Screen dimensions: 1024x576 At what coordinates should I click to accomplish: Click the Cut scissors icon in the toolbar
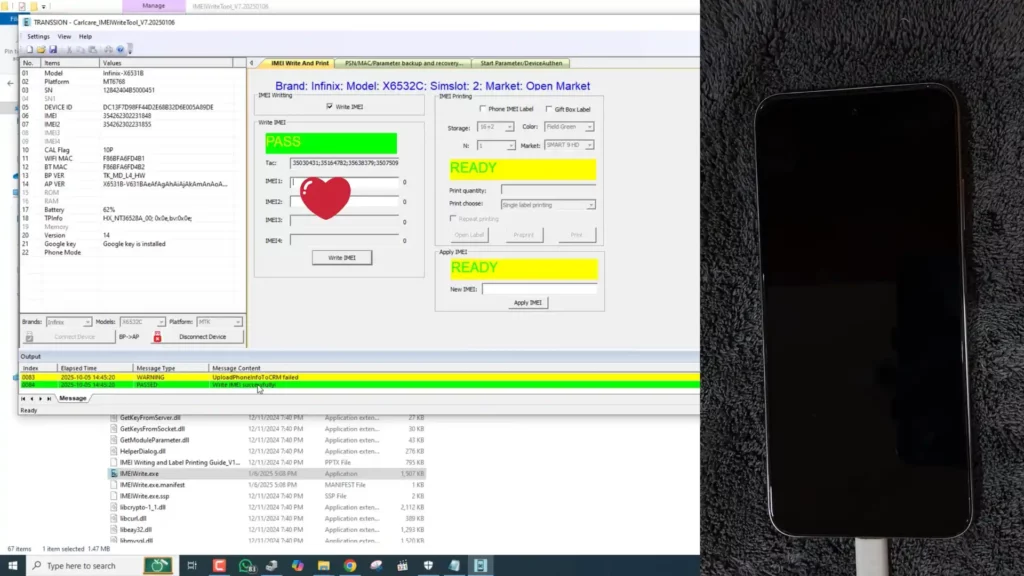(x=69, y=49)
